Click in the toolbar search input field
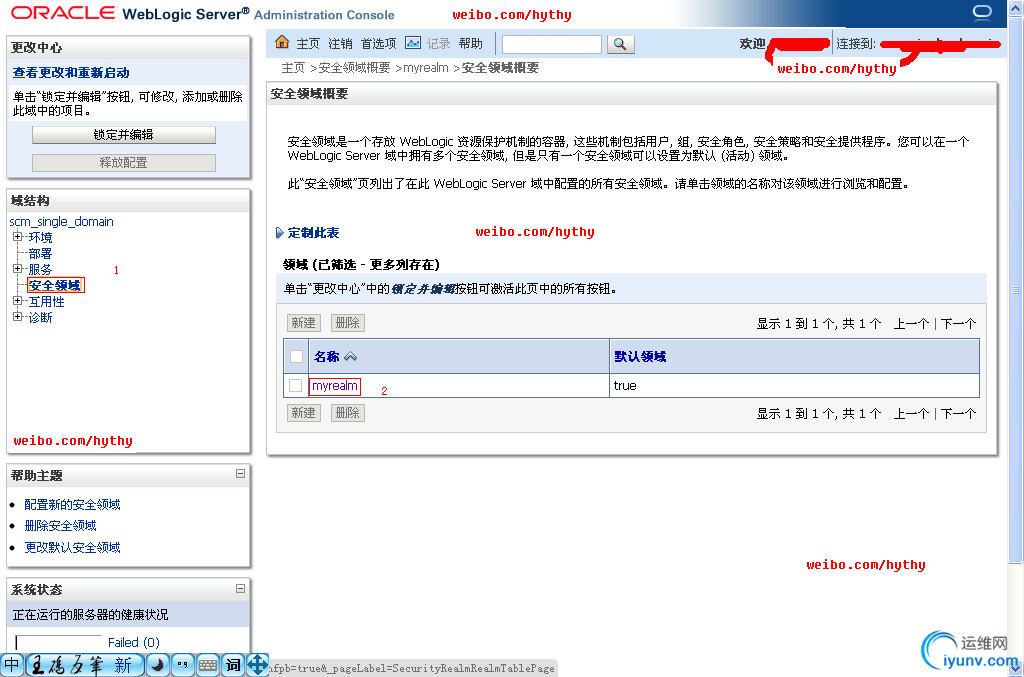 point(552,44)
